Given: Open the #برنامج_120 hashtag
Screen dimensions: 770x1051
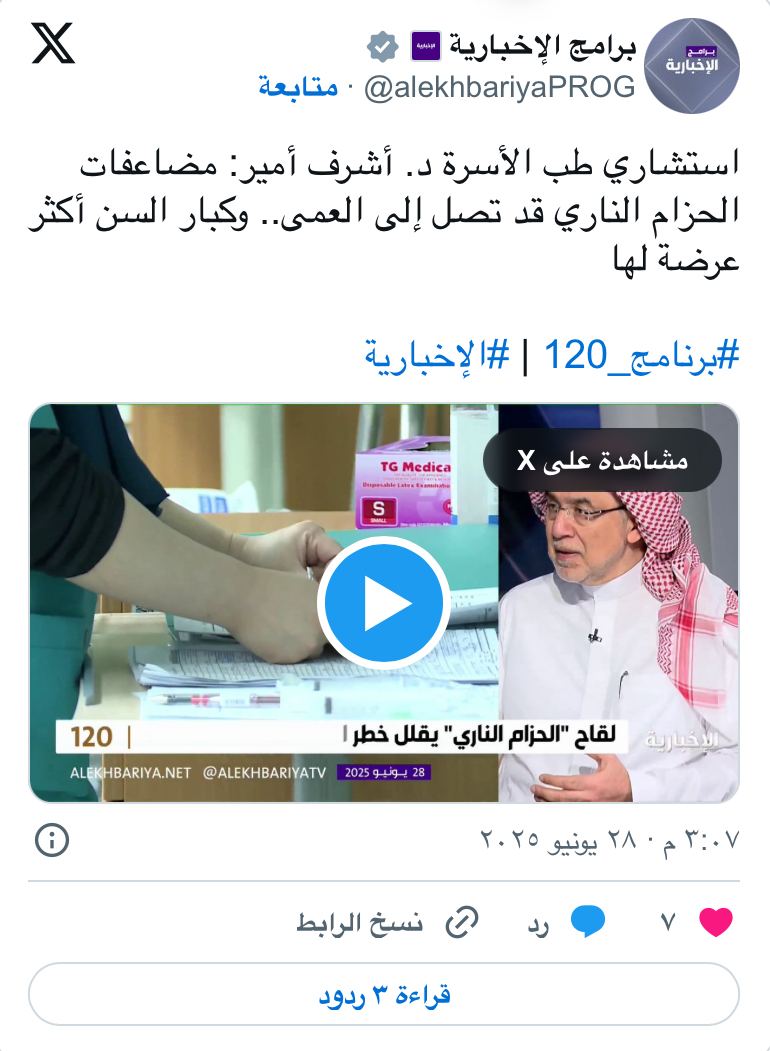Looking at the screenshot, I should pos(641,355).
